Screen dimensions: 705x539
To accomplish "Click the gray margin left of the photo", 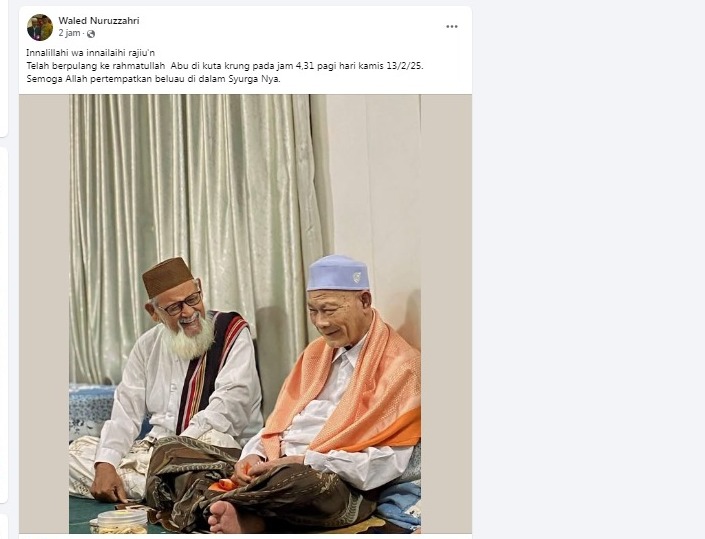I will click(44, 314).
